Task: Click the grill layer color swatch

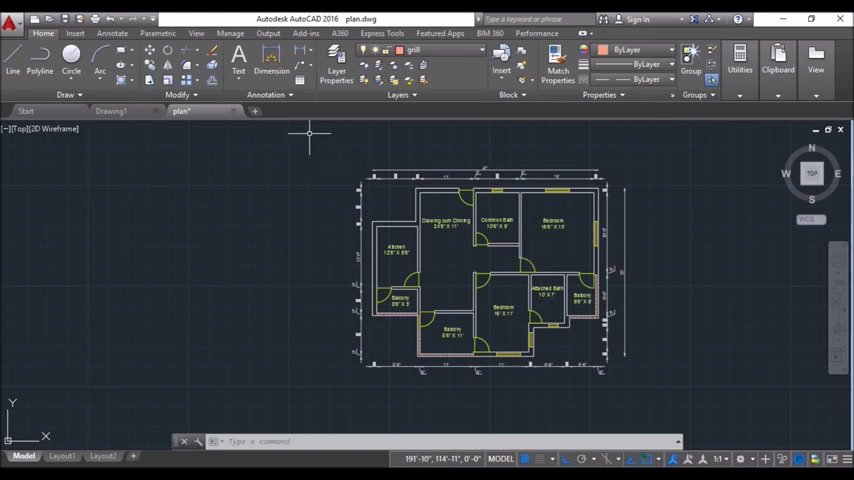Action: coord(399,50)
